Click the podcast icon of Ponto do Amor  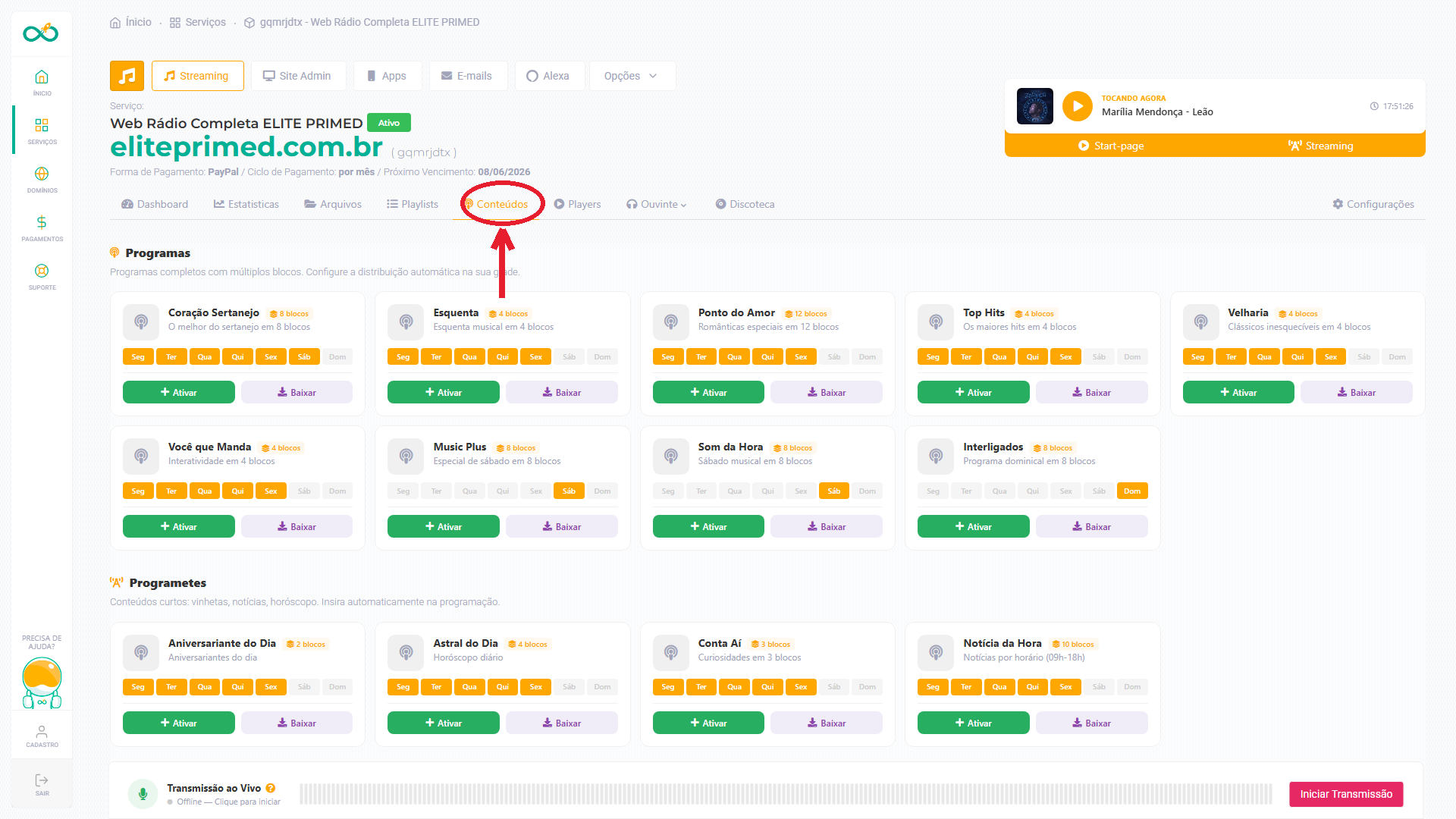pyautogui.click(x=671, y=322)
